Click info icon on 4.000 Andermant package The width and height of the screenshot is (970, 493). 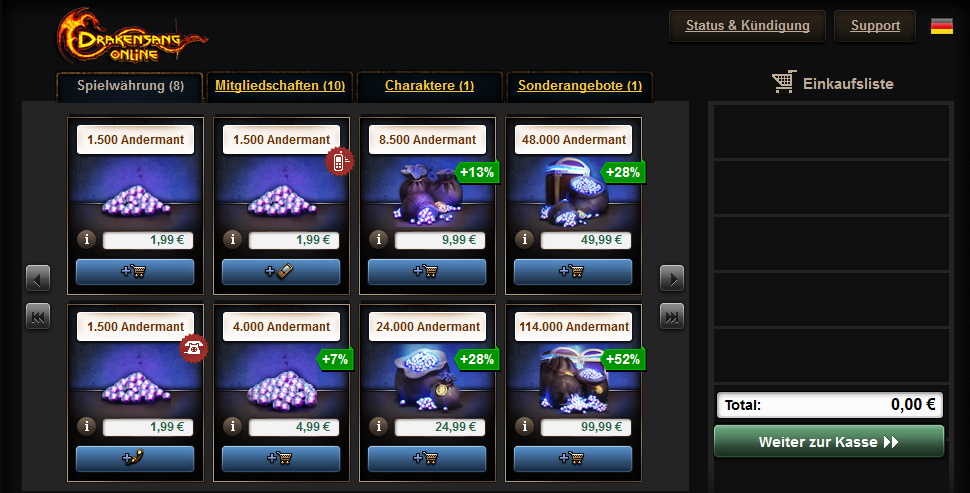(x=233, y=426)
